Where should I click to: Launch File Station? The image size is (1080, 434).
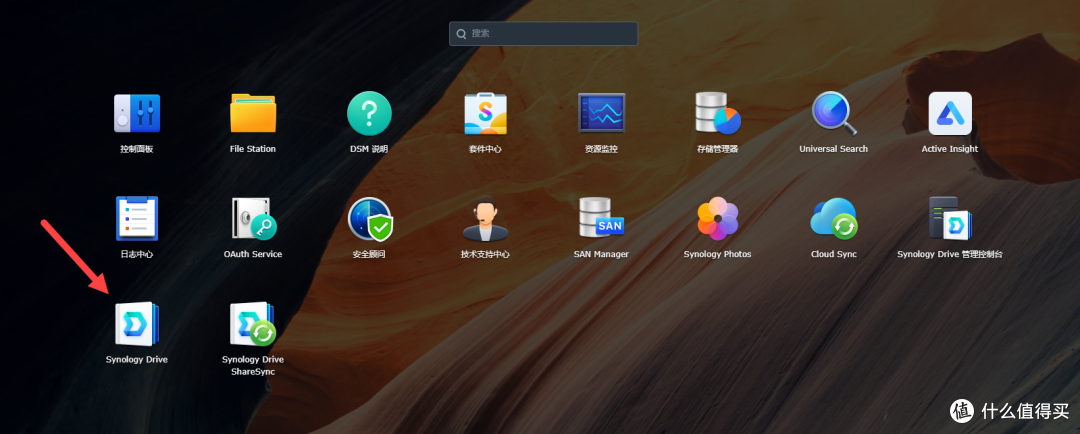[x=253, y=114]
